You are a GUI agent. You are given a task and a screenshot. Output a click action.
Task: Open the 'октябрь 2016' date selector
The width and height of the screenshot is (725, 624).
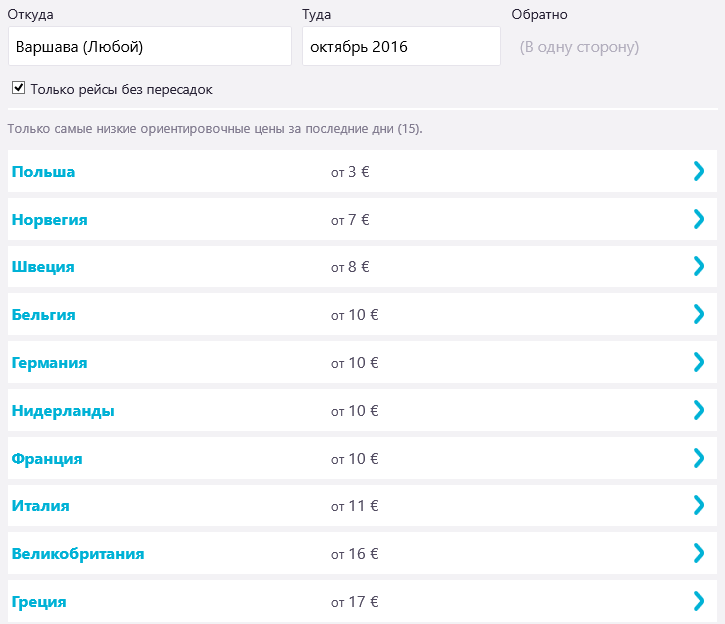click(x=401, y=46)
